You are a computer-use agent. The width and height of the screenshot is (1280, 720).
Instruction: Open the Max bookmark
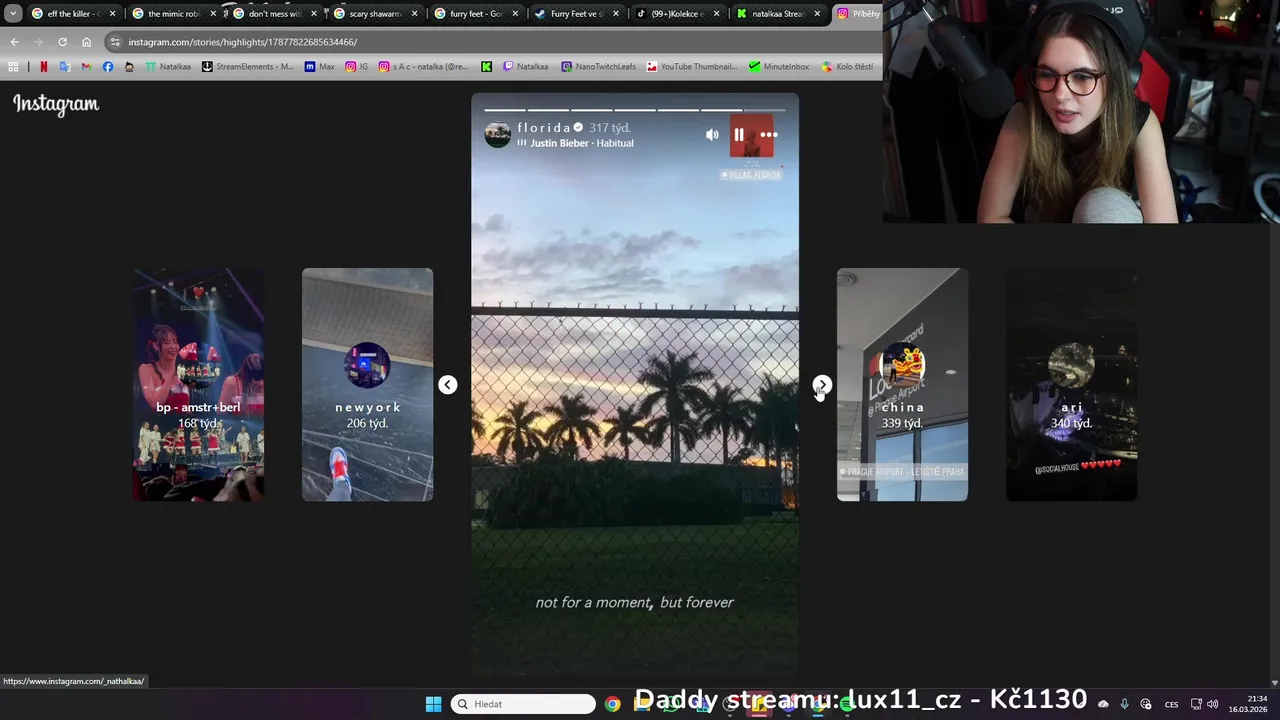tap(320, 67)
